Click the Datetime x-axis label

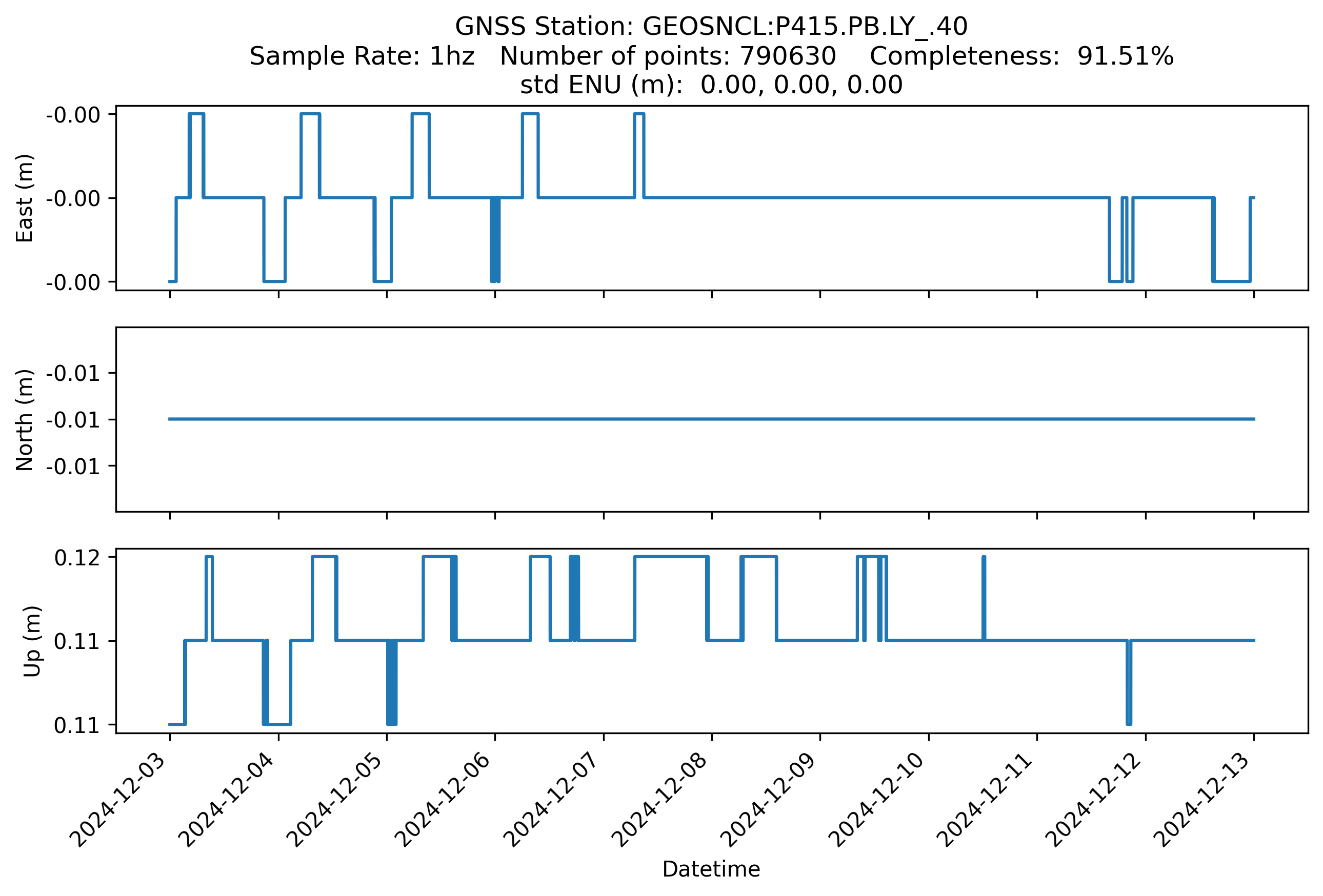[x=710, y=869]
